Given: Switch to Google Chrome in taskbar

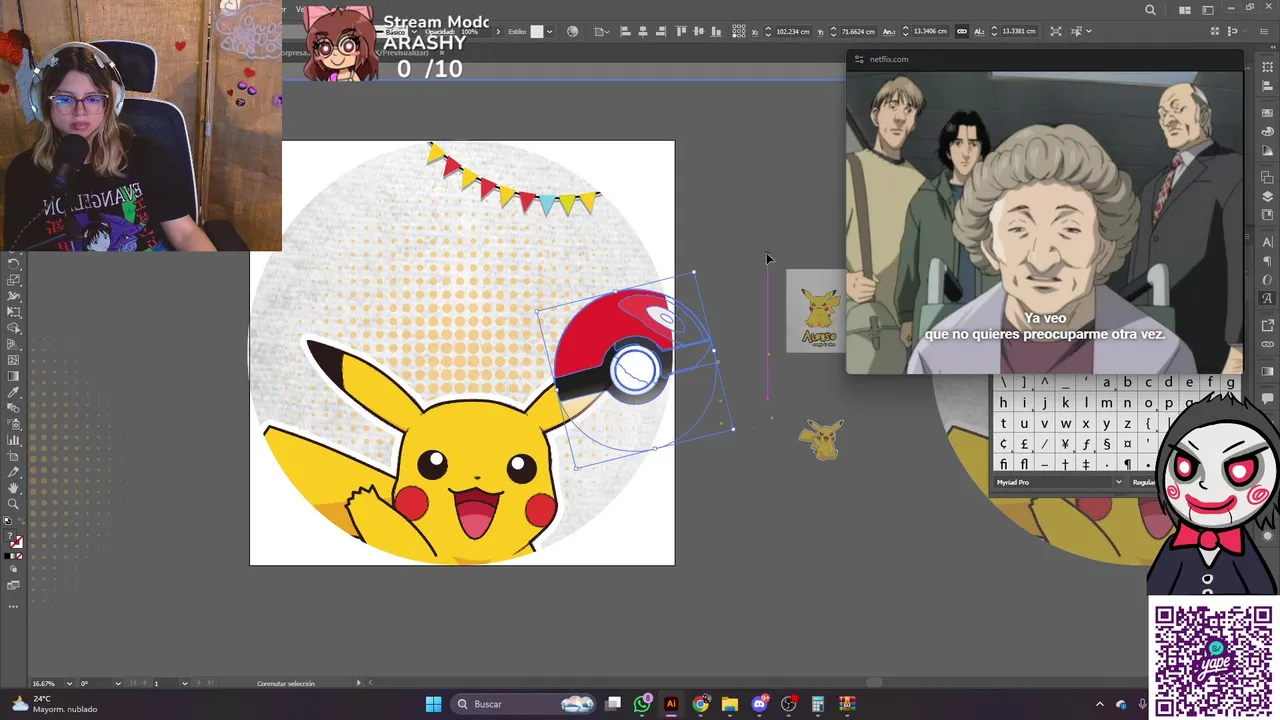Looking at the screenshot, I should point(701,704).
